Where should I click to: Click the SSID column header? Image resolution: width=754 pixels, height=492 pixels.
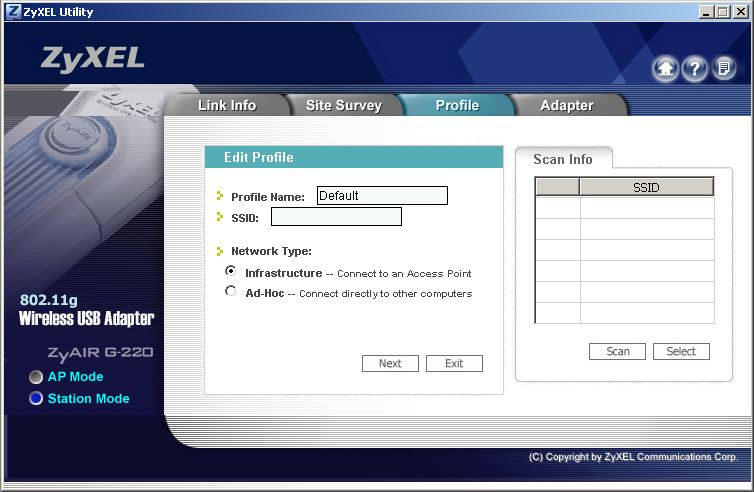tap(646, 187)
